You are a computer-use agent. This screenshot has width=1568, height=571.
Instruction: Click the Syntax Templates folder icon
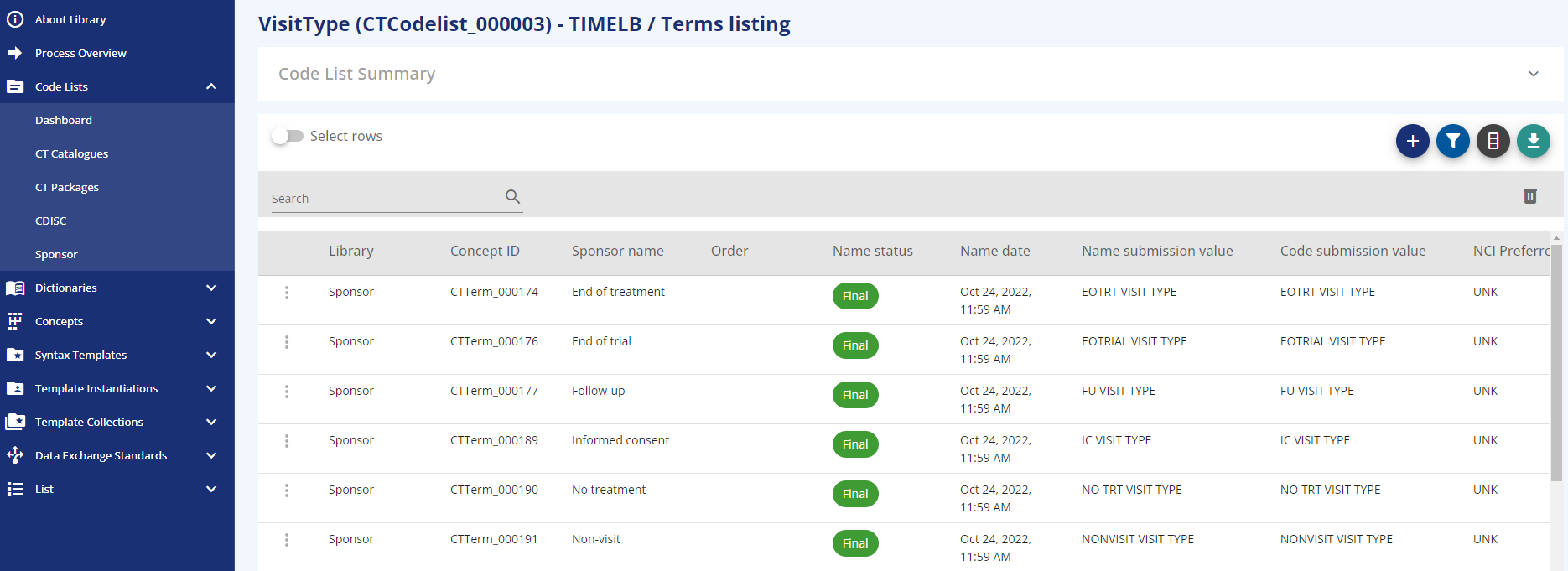pos(15,355)
